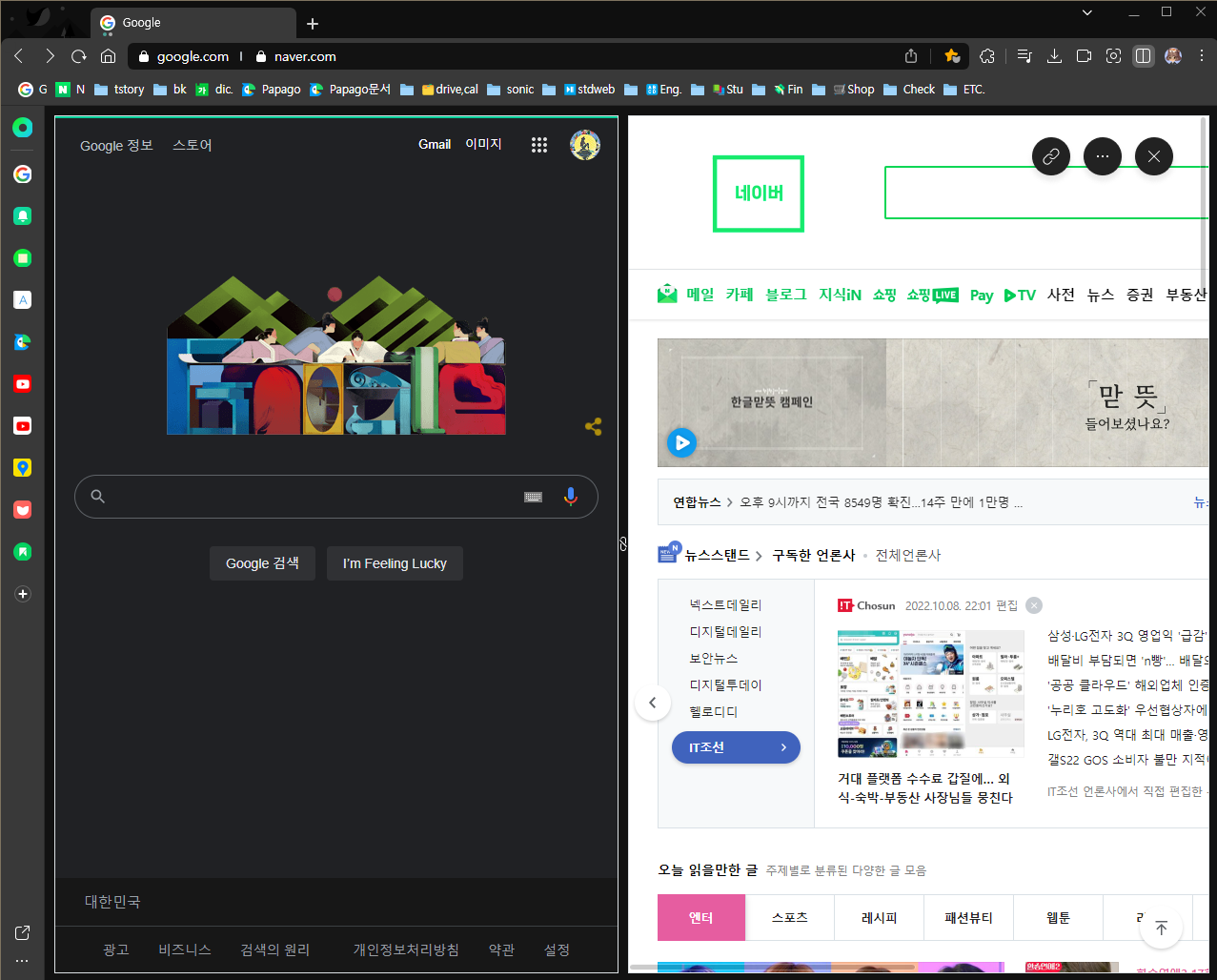
Task: Click into the Google search box
Action: pyautogui.click(x=336, y=497)
